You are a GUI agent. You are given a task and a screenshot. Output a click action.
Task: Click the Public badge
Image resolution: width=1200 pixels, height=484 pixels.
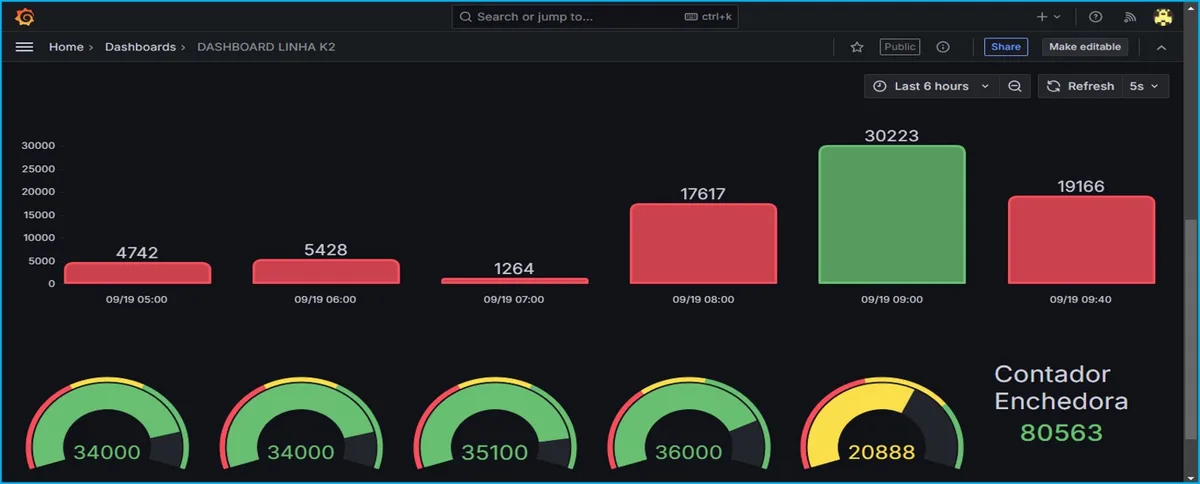[900, 47]
